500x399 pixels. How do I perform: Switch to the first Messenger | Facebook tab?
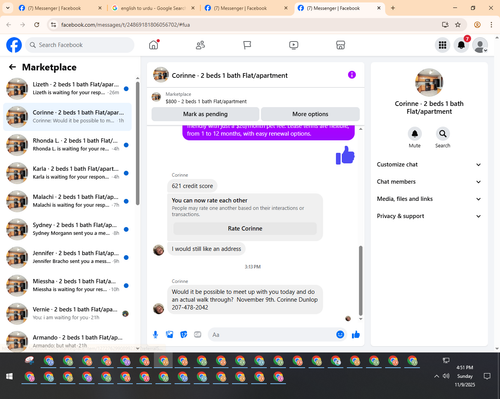pos(60,8)
